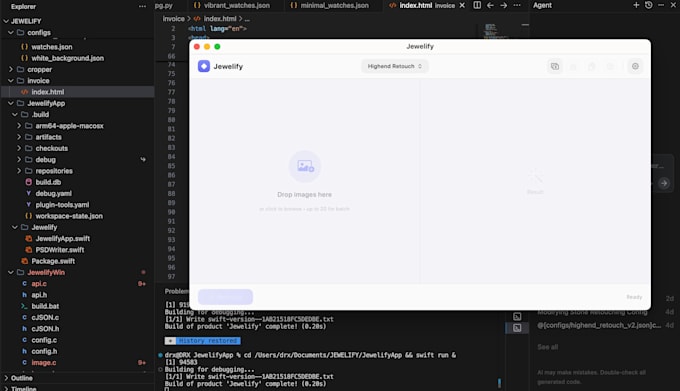Open plugin-tools.yaml file
The width and height of the screenshot is (680, 391).
tap(62, 205)
